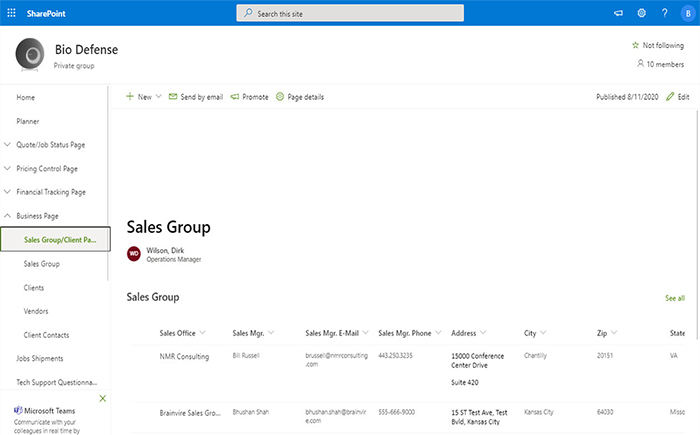Open Sales Office column dropdown

(203, 332)
